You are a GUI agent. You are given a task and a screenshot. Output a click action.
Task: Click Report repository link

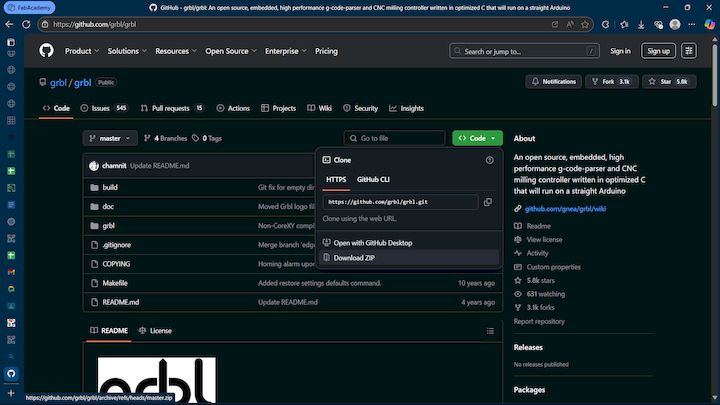pyautogui.click(x=539, y=321)
